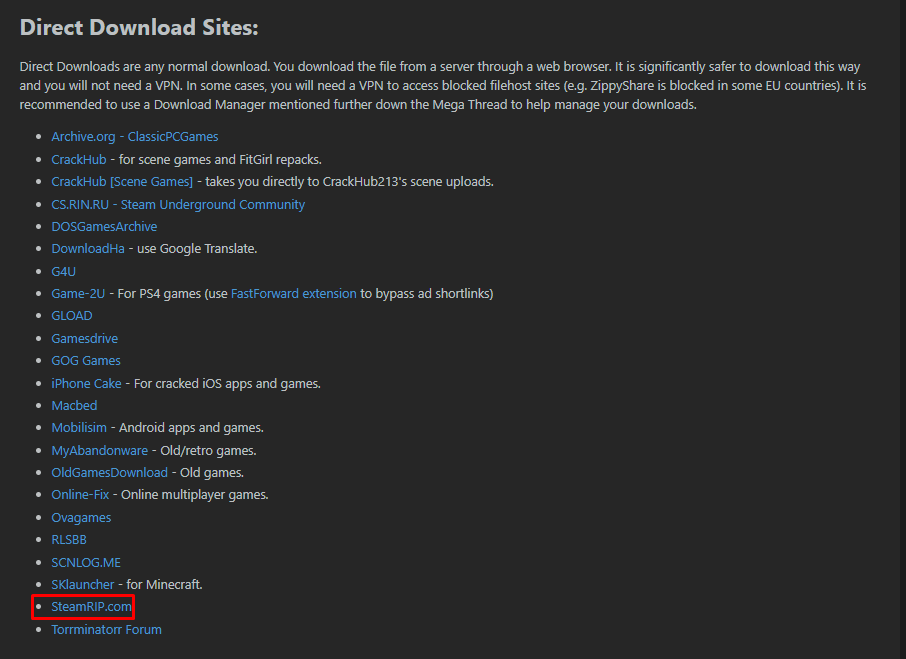Open OldGamesDownload link
The image size is (906, 659).
coord(109,472)
